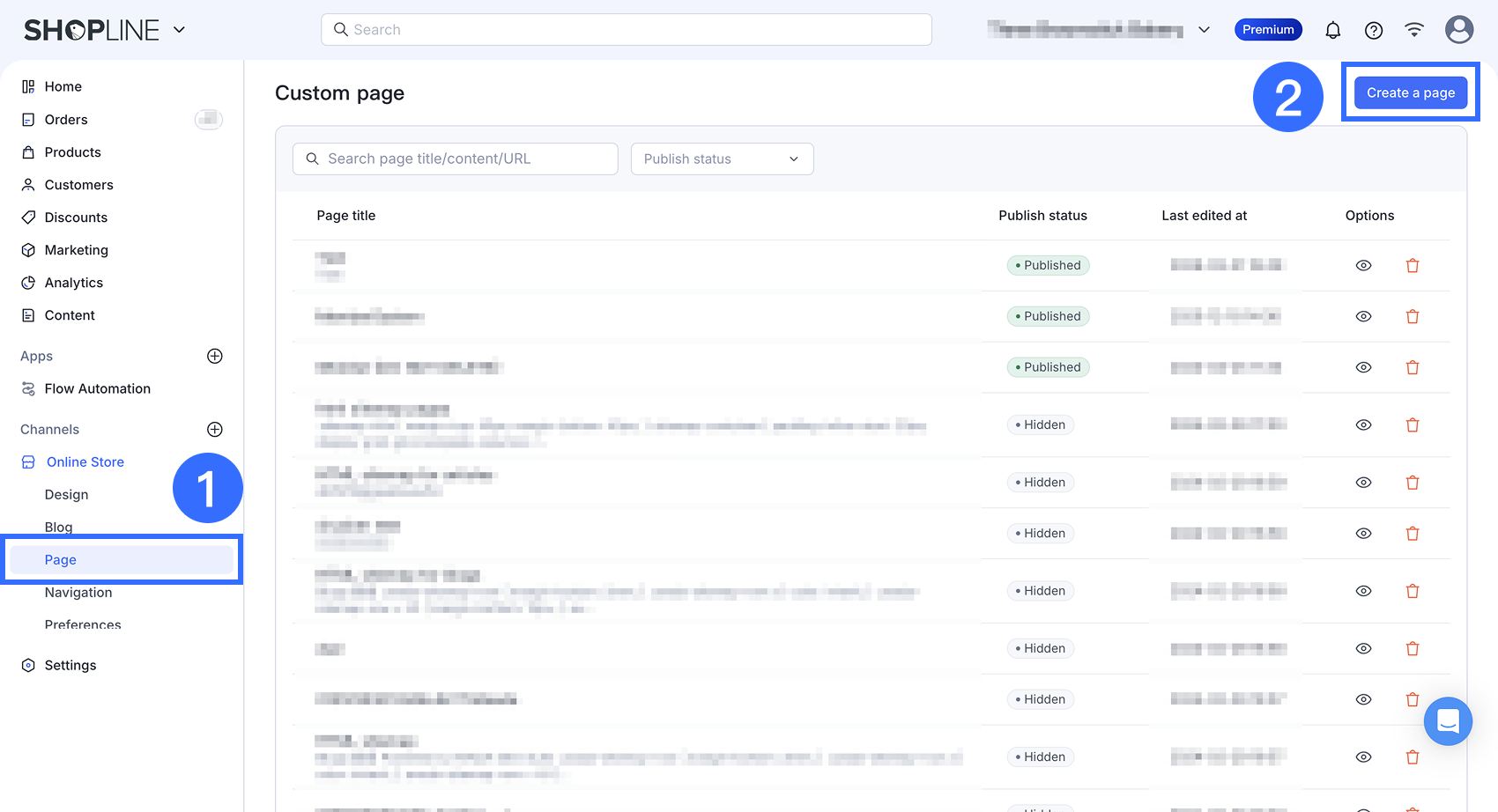This screenshot has height=812, width=1498.
Task: Delete the second Hidden page
Action: [1413, 483]
